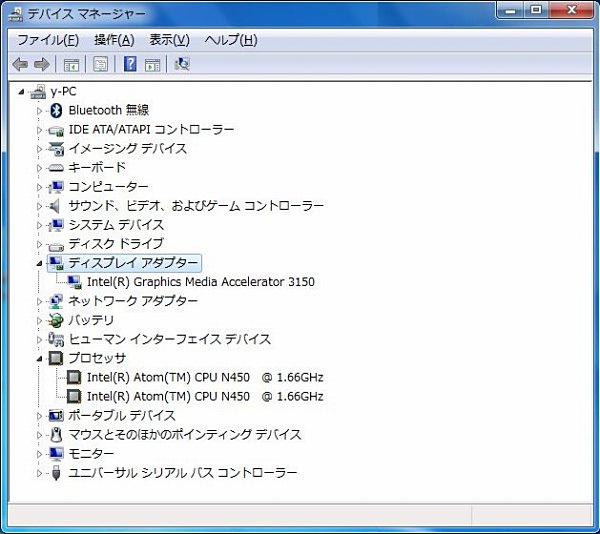The width and height of the screenshot is (600, 534).
Task: Collapse the ディスプレイ アダプター node
Action: pyautogui.click(x=41, y=263)
